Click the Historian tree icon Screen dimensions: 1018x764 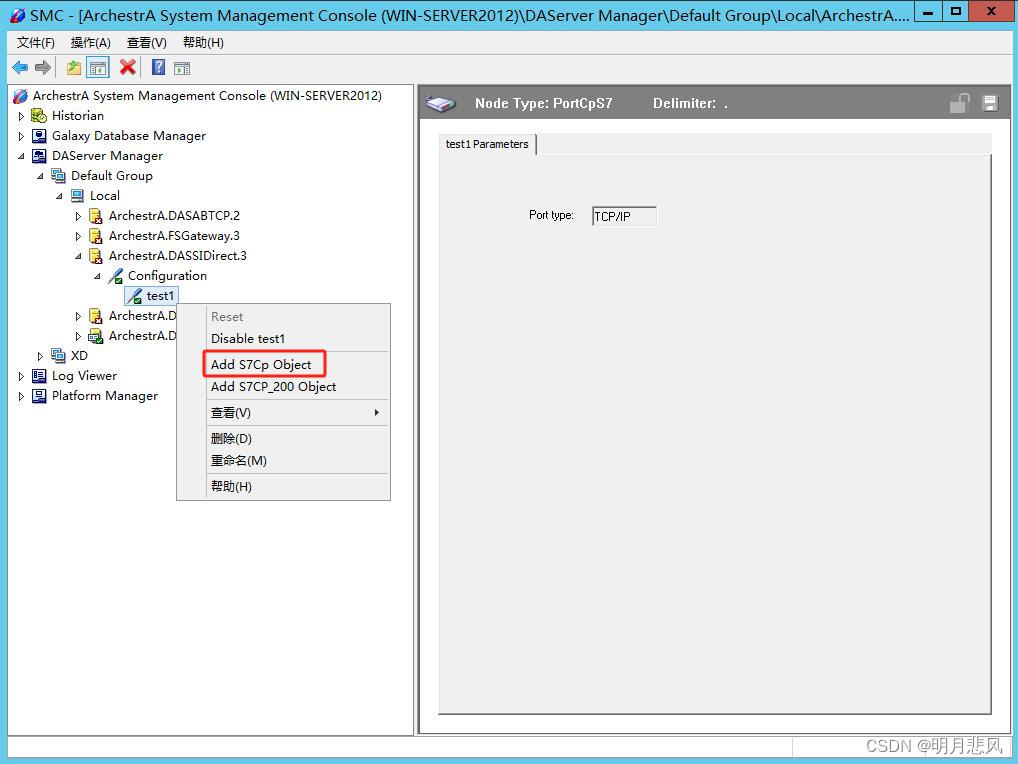pos(39,116)
